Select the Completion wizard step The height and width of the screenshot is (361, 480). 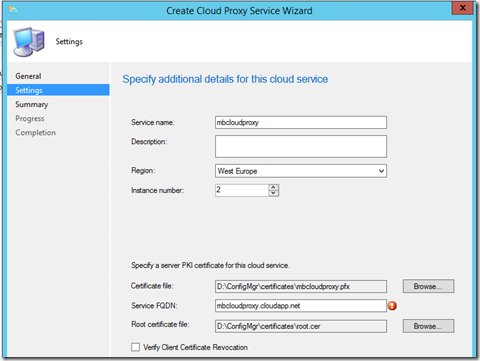click(x=35, y=132)
